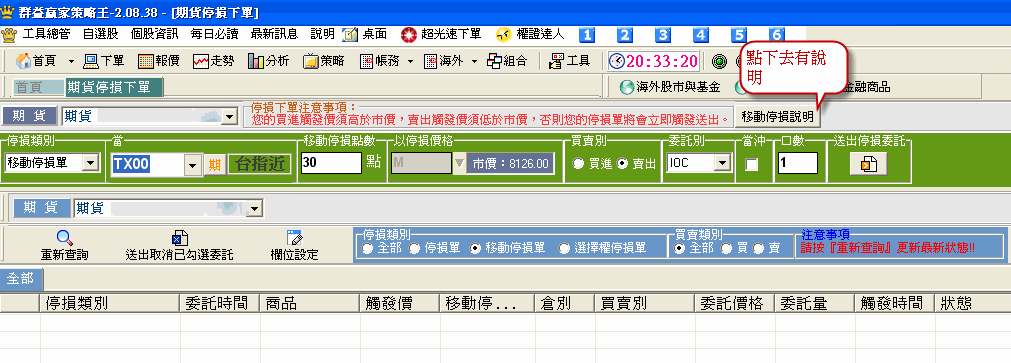Switch to workspace number 2
This screenshot has height=363, width=1011.
[x=625, y=35]
